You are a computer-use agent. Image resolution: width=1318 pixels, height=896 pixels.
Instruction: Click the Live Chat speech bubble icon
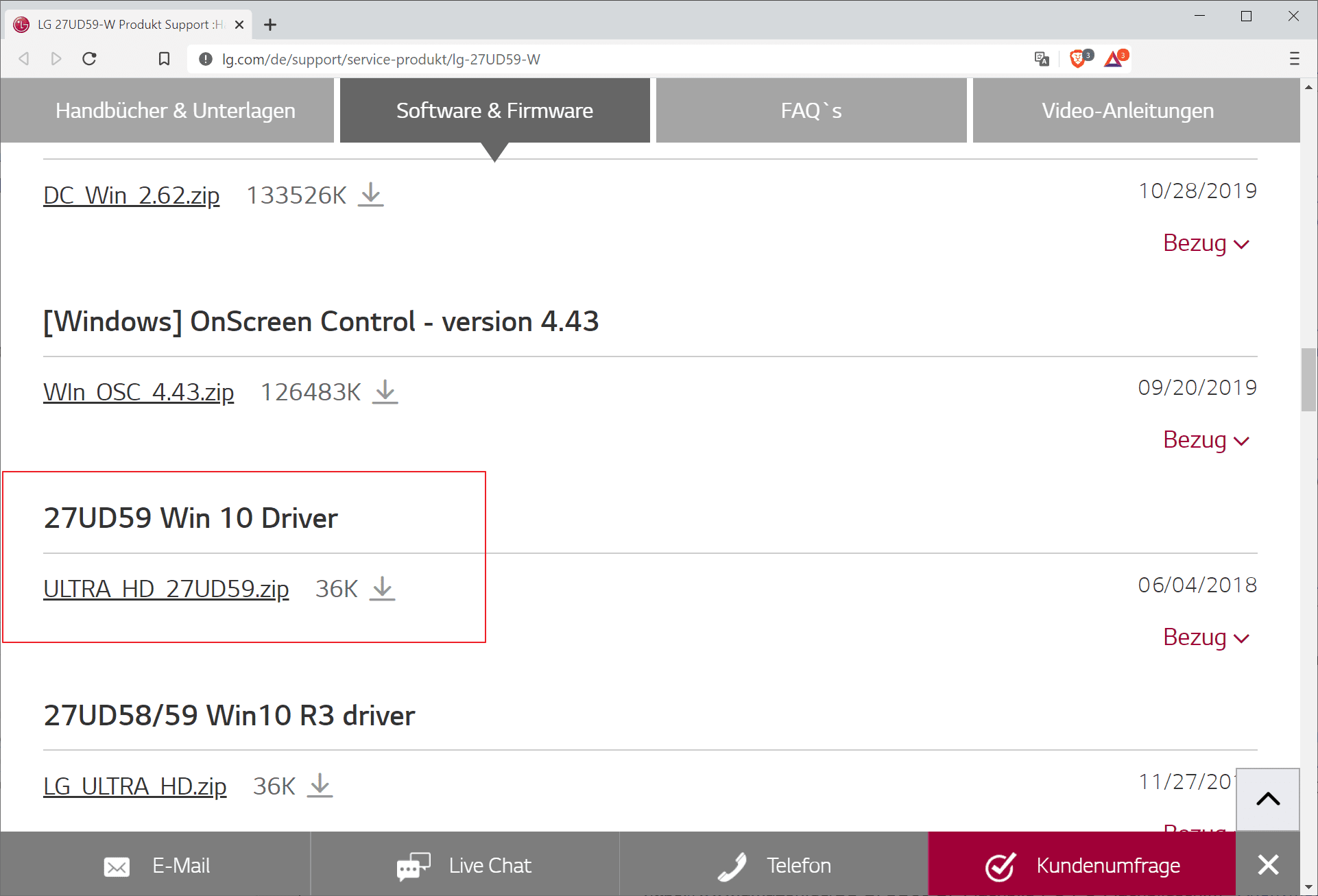(x=414, y=866)
